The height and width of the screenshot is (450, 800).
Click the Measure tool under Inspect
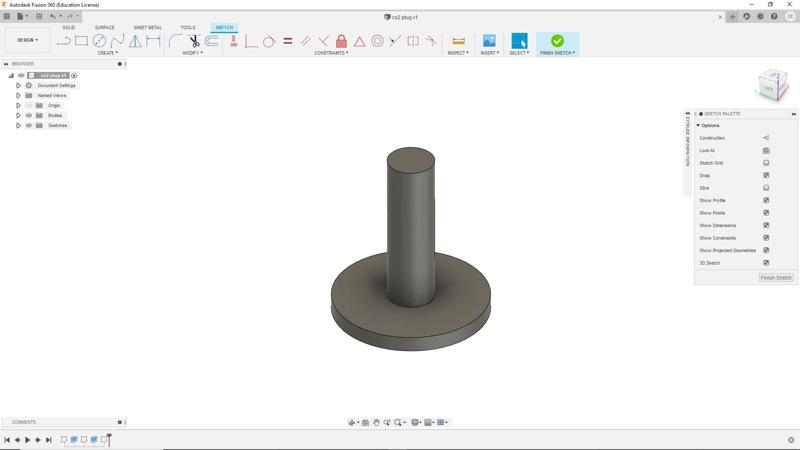click(458, 41)
